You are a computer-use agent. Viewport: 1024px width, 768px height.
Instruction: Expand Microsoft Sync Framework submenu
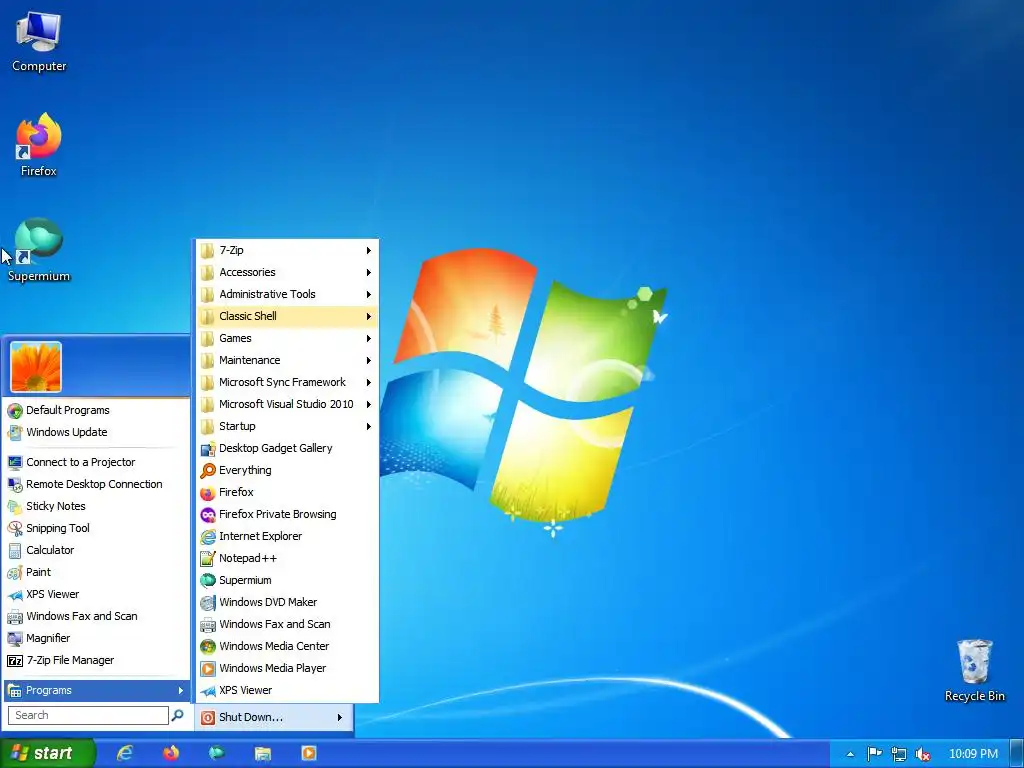tap(287, 382)
